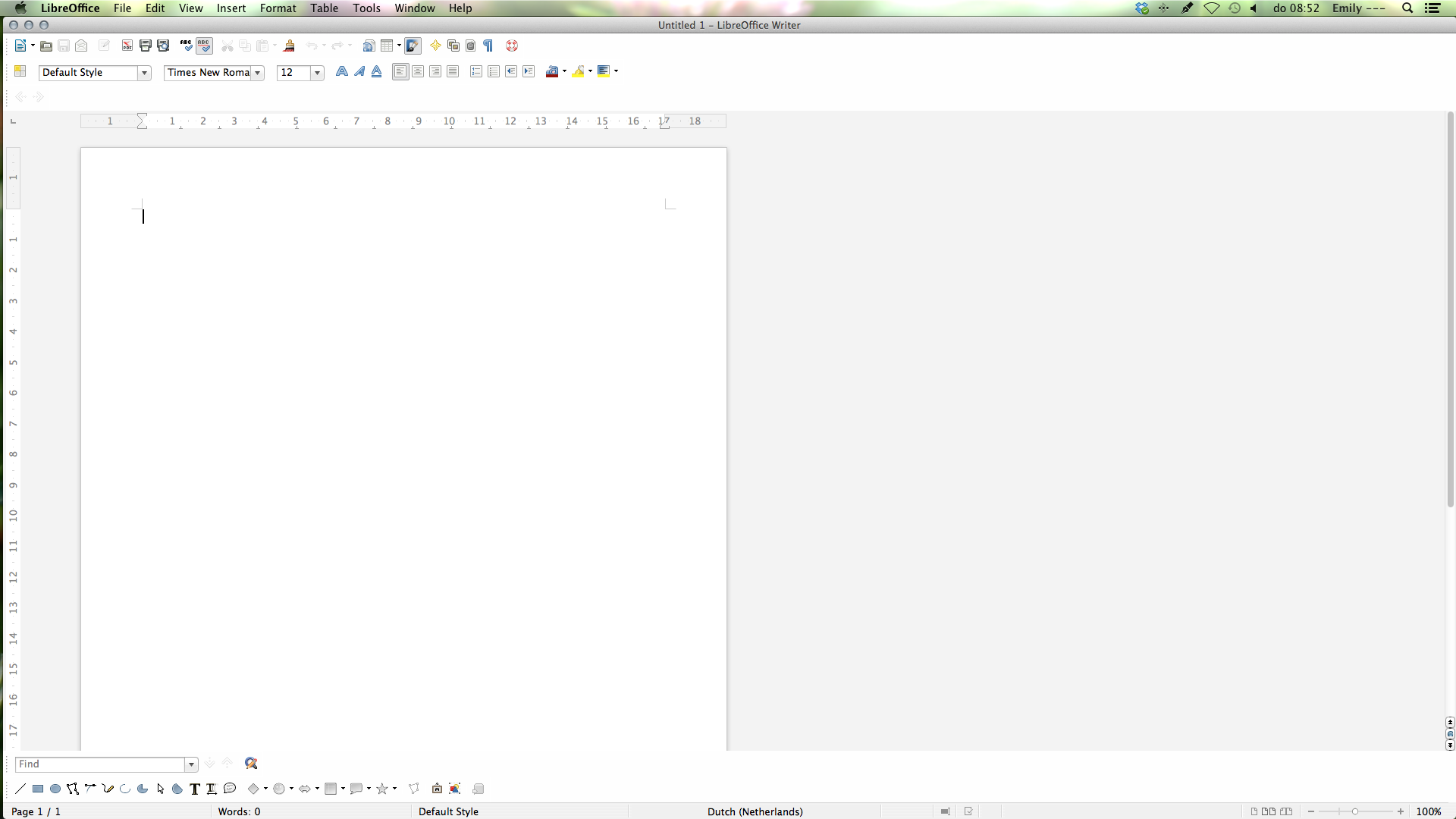Viewport: 1456px width, 819px height.
Task: Expand the font size 12 dropdown
Action: point(318,73)
